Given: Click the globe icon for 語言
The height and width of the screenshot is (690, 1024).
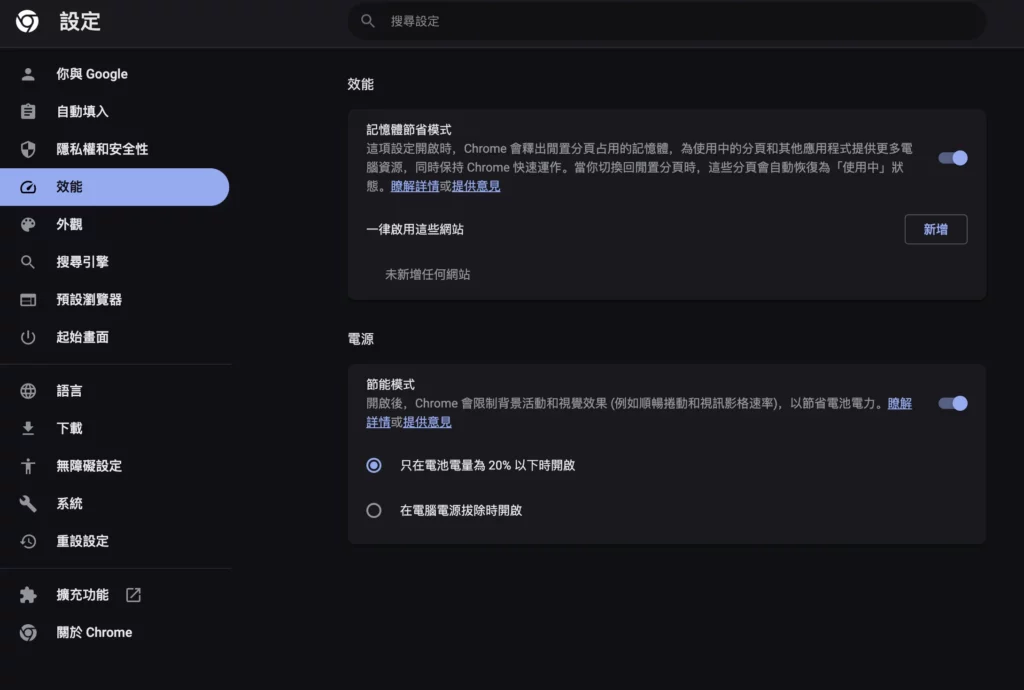Looking at the screenshot, I should coord(28,390).
